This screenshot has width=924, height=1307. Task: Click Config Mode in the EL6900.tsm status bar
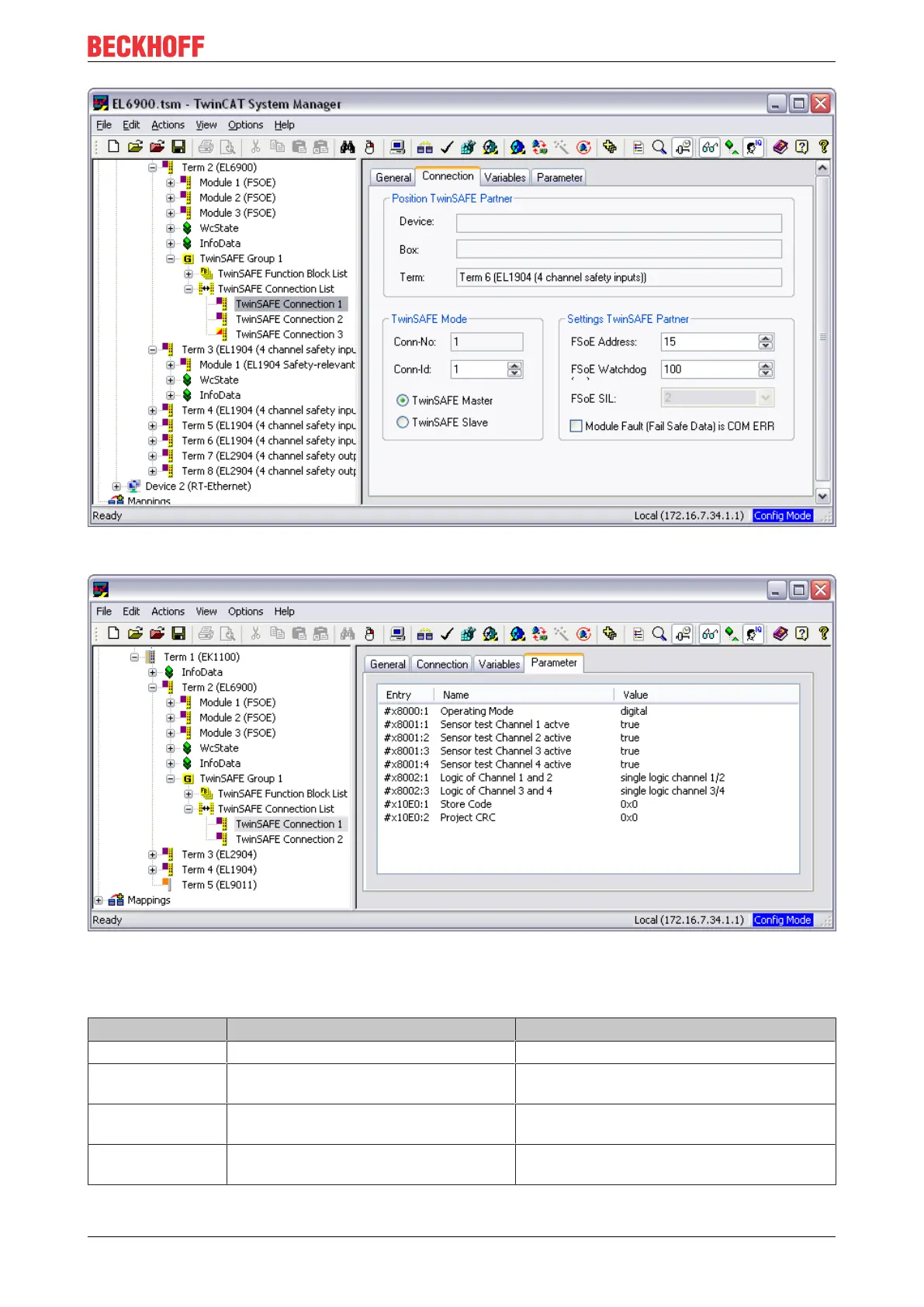coord(782,515)
